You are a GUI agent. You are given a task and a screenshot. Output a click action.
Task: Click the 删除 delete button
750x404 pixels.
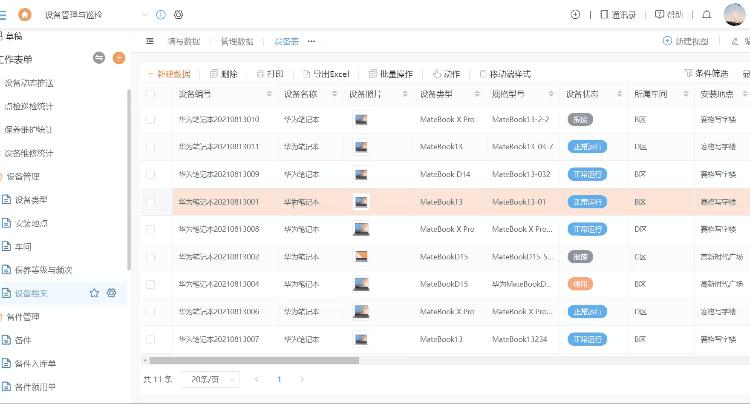(x=224, y=74)
